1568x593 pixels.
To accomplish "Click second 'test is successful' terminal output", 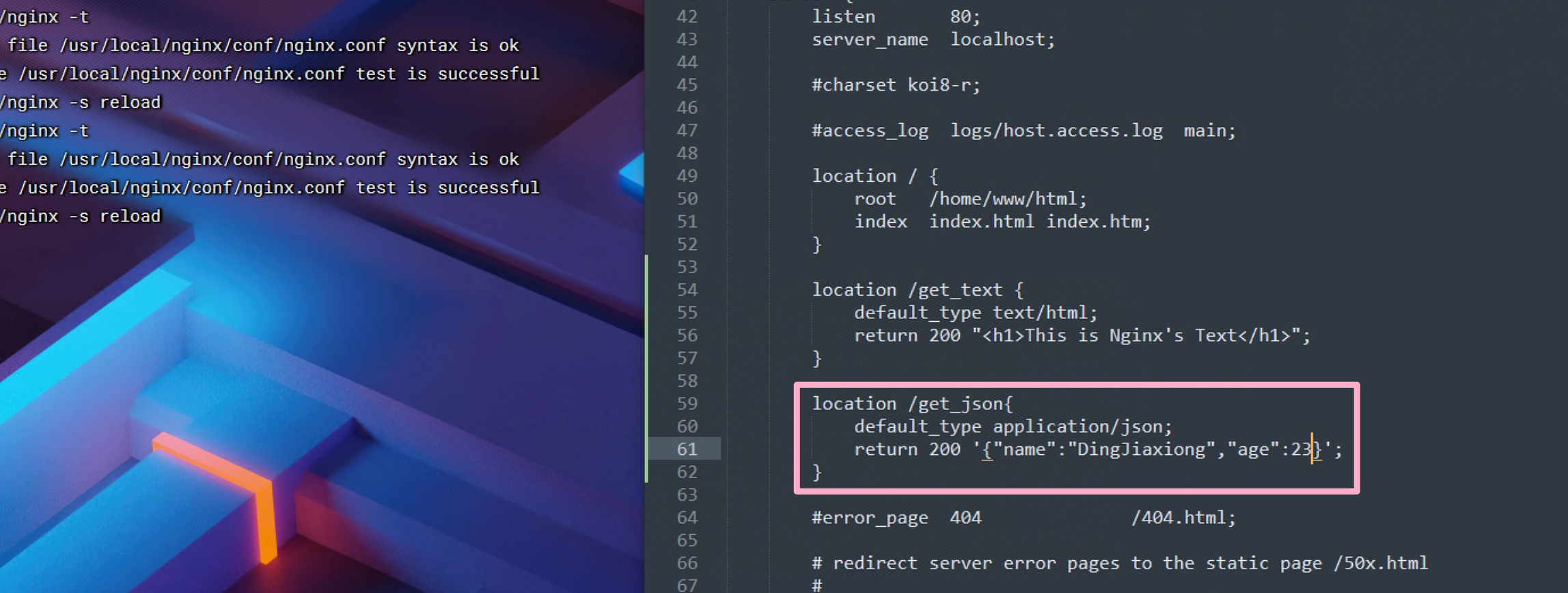I will pos(448,188).
